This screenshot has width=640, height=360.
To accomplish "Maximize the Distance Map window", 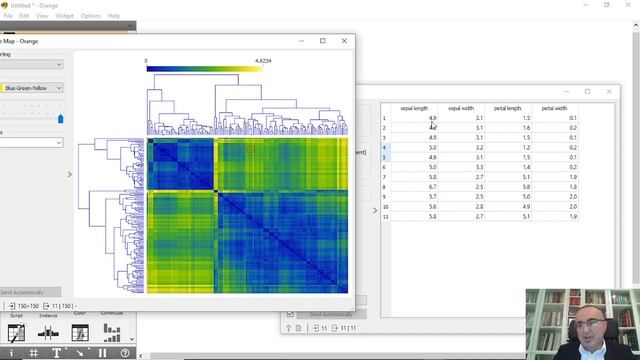I will 323,41.
